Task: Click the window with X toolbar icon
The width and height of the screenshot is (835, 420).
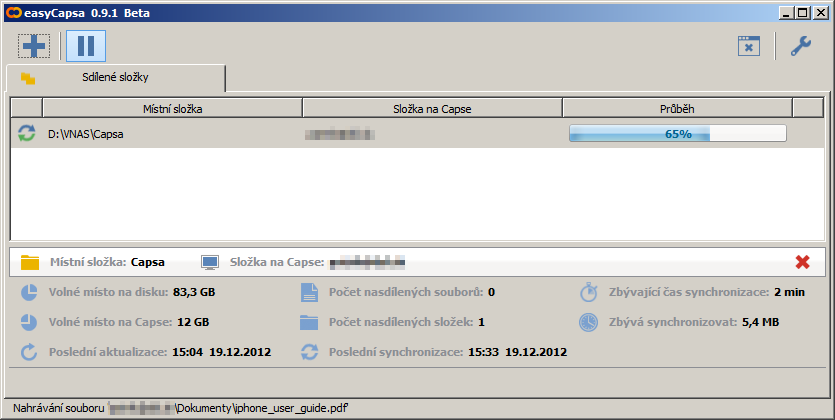Action: tap(749, 46)
